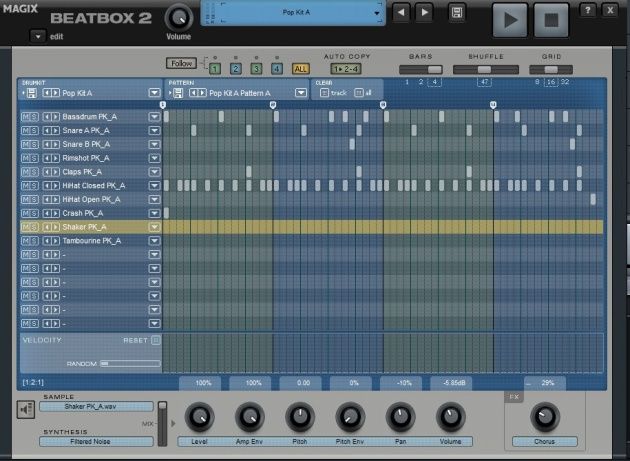Click the sample/synthesis Mix fader
The image size is (630, 461).
click(x=162, y=423)
